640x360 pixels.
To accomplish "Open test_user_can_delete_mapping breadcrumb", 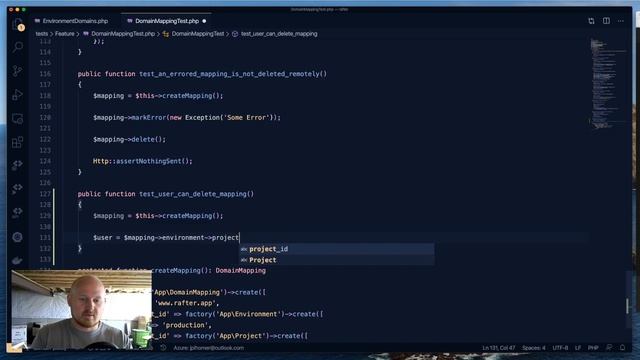I will (279, 34).
